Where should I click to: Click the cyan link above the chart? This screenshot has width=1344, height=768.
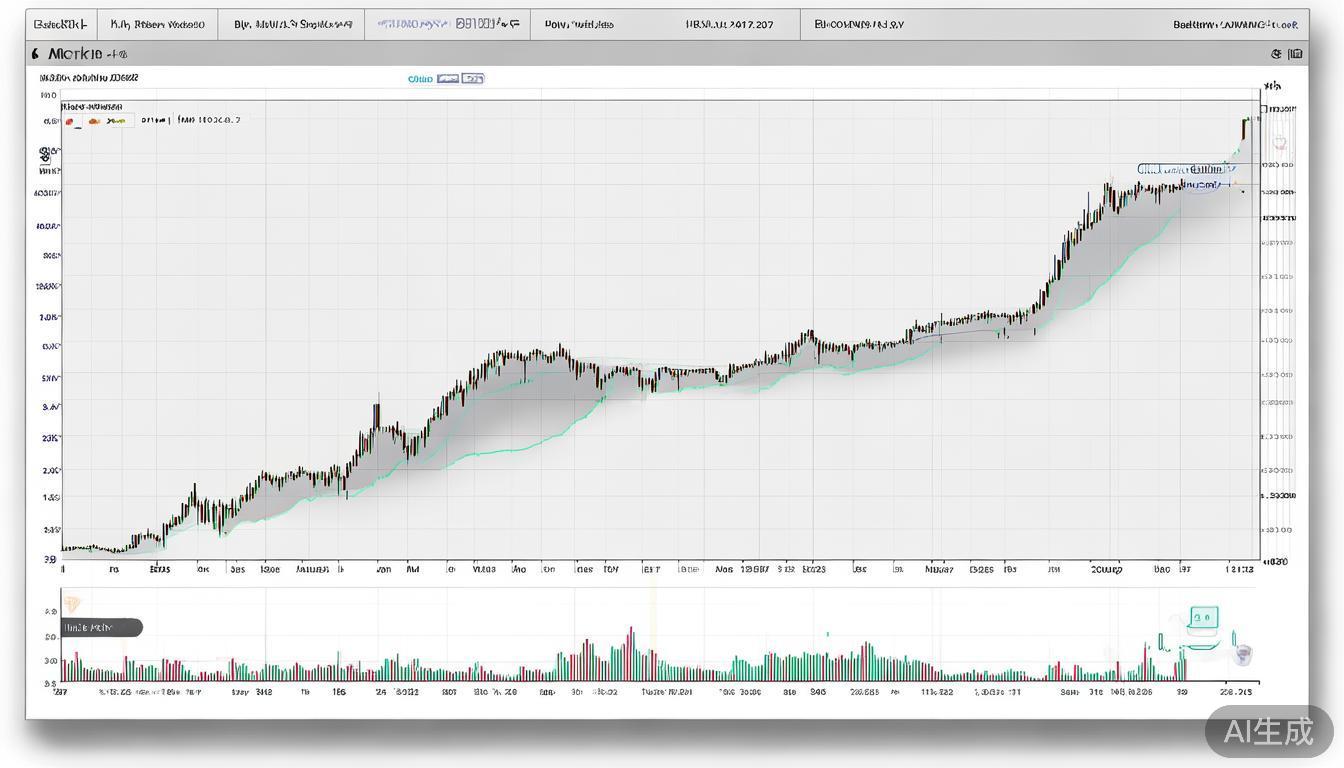tap(420, 78)
